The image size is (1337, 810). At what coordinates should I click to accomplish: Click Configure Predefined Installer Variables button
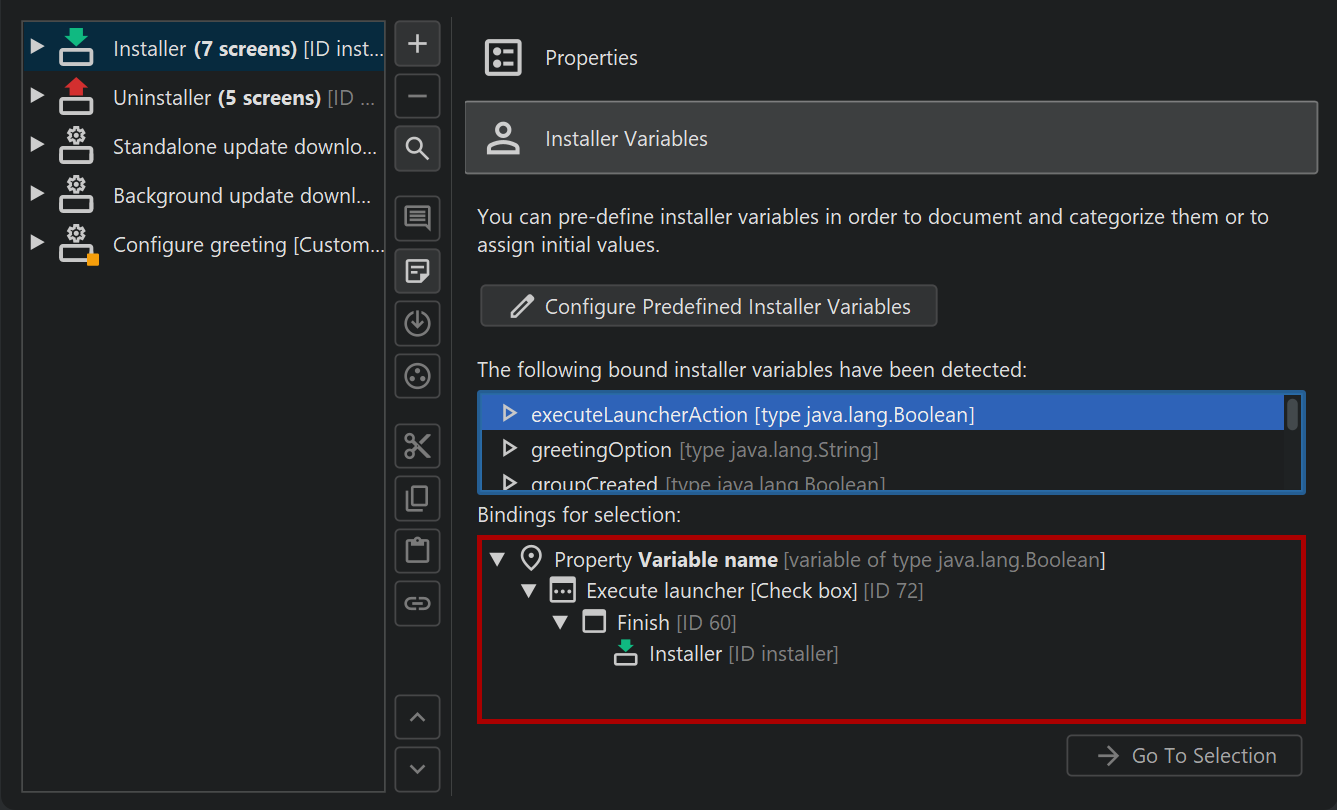pyautogui.click(x=709, y=306)
